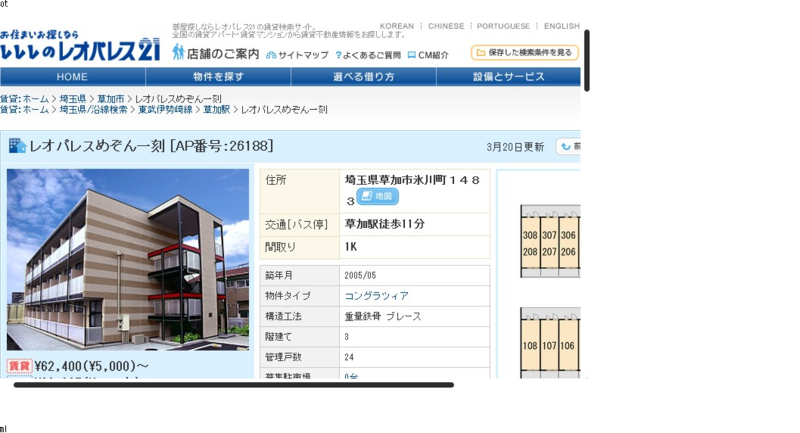Select room 208 on floor plan
This screenshot has width=800, height=433.
530,251
